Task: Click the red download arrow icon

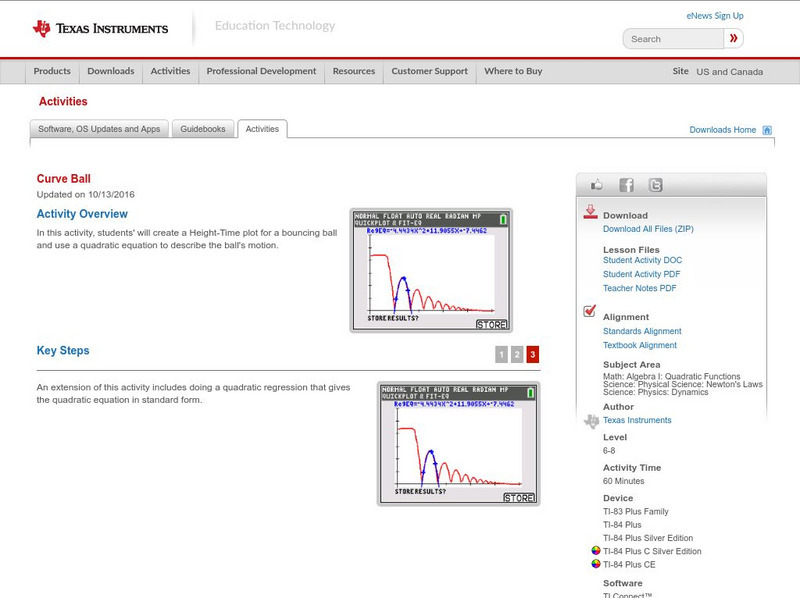Action: tap(590, 212)
